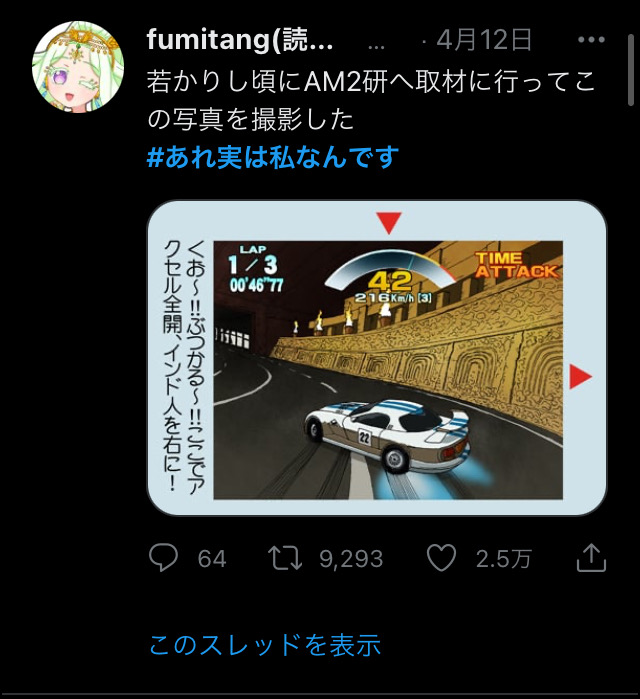Open fumitang's profile avatar
Viewport: 640px width, 699px height.
click(78, 66)
